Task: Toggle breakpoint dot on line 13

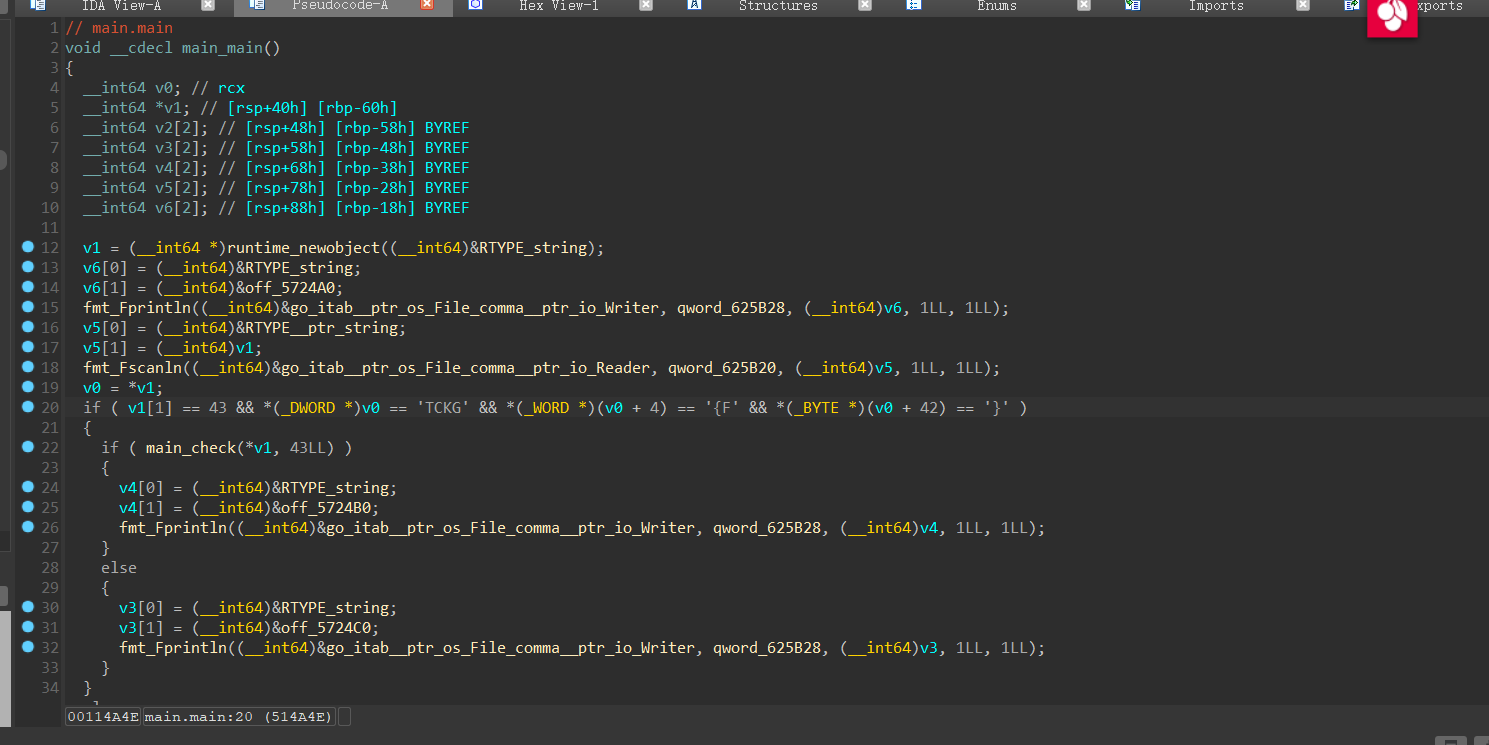Action: tap(28, 267)
